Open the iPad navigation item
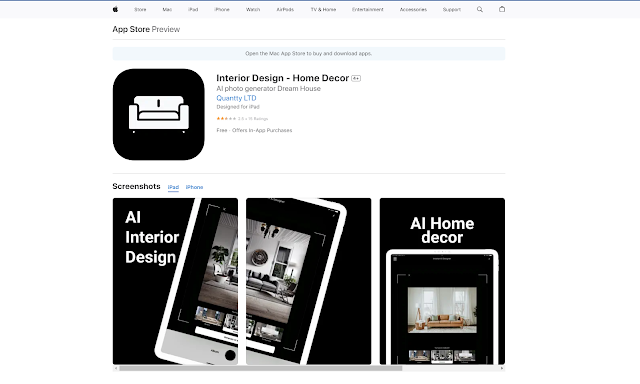The image size is (640, 384). click(193, 9)
